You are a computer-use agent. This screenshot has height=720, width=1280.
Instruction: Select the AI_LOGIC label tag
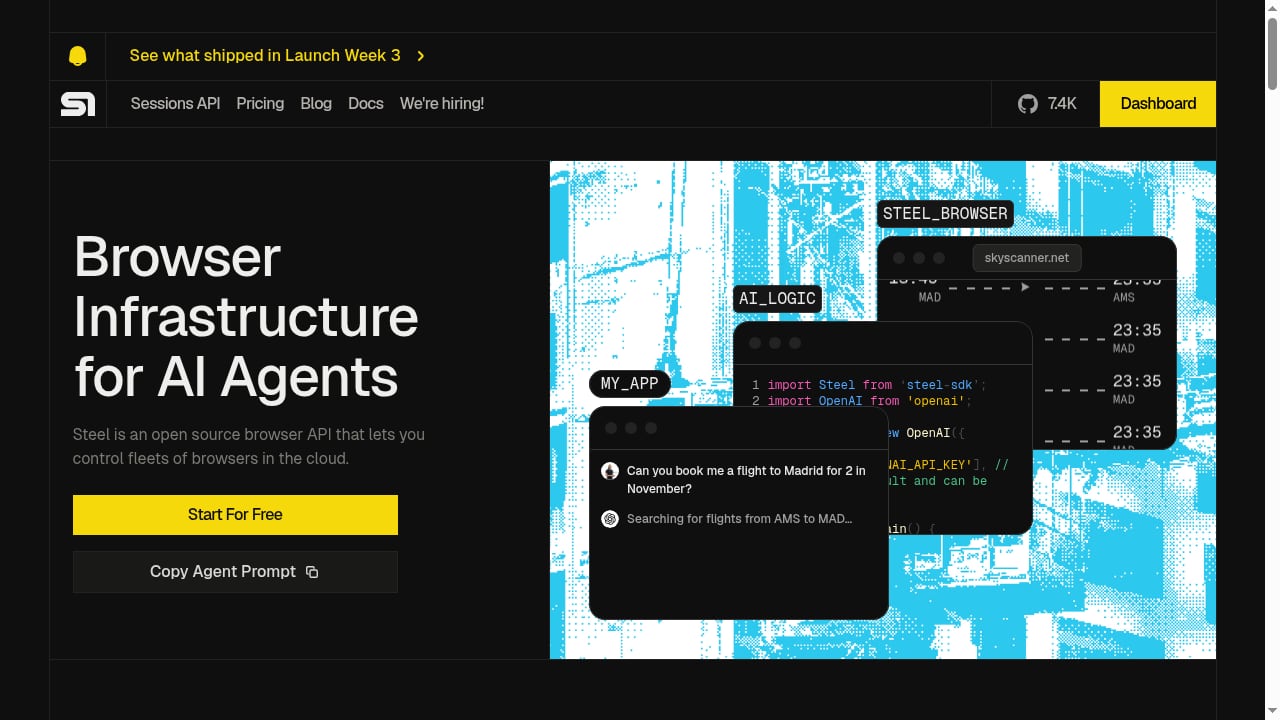click(x=777, y=299)
